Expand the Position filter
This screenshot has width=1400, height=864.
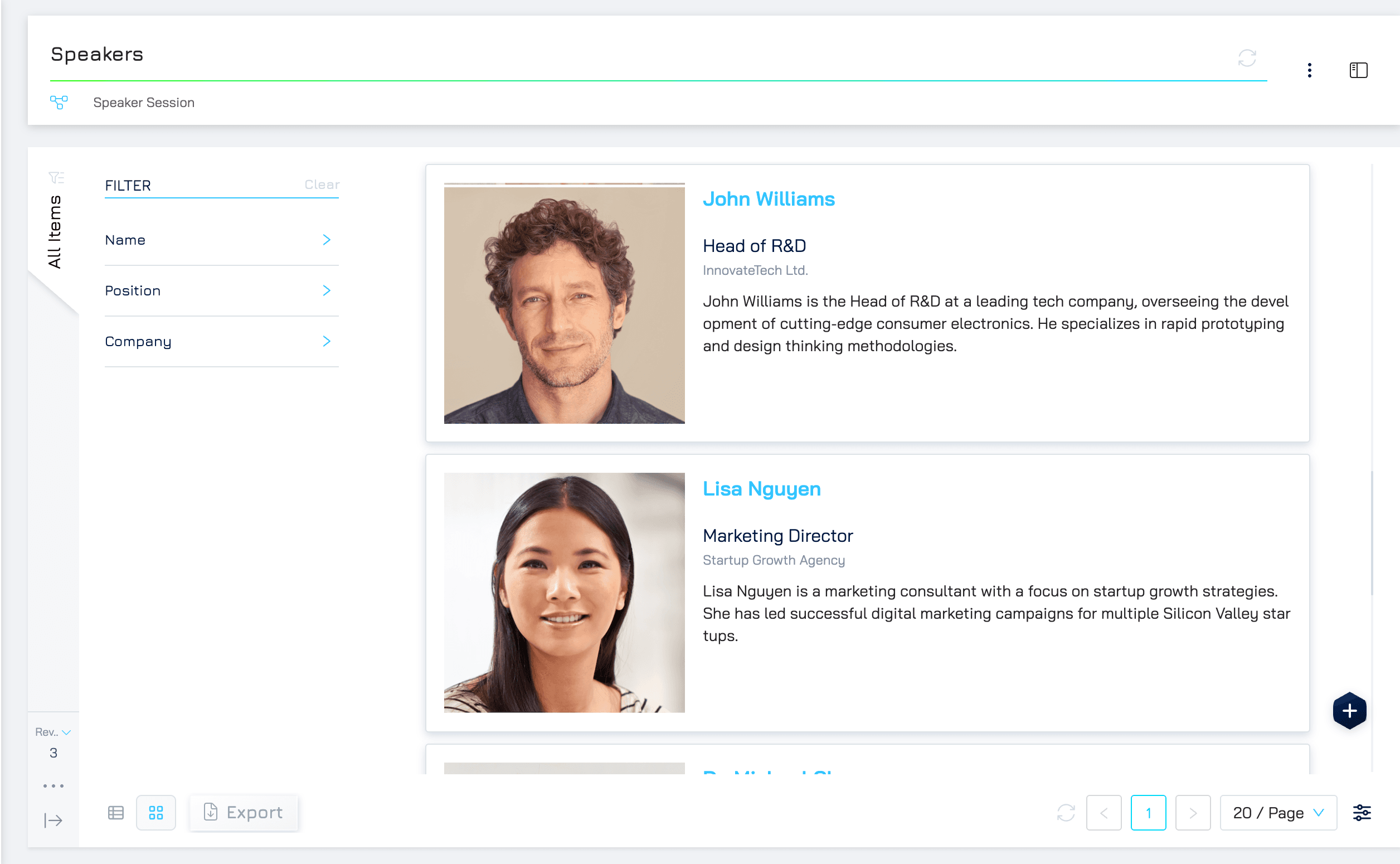tap(222, 291)
